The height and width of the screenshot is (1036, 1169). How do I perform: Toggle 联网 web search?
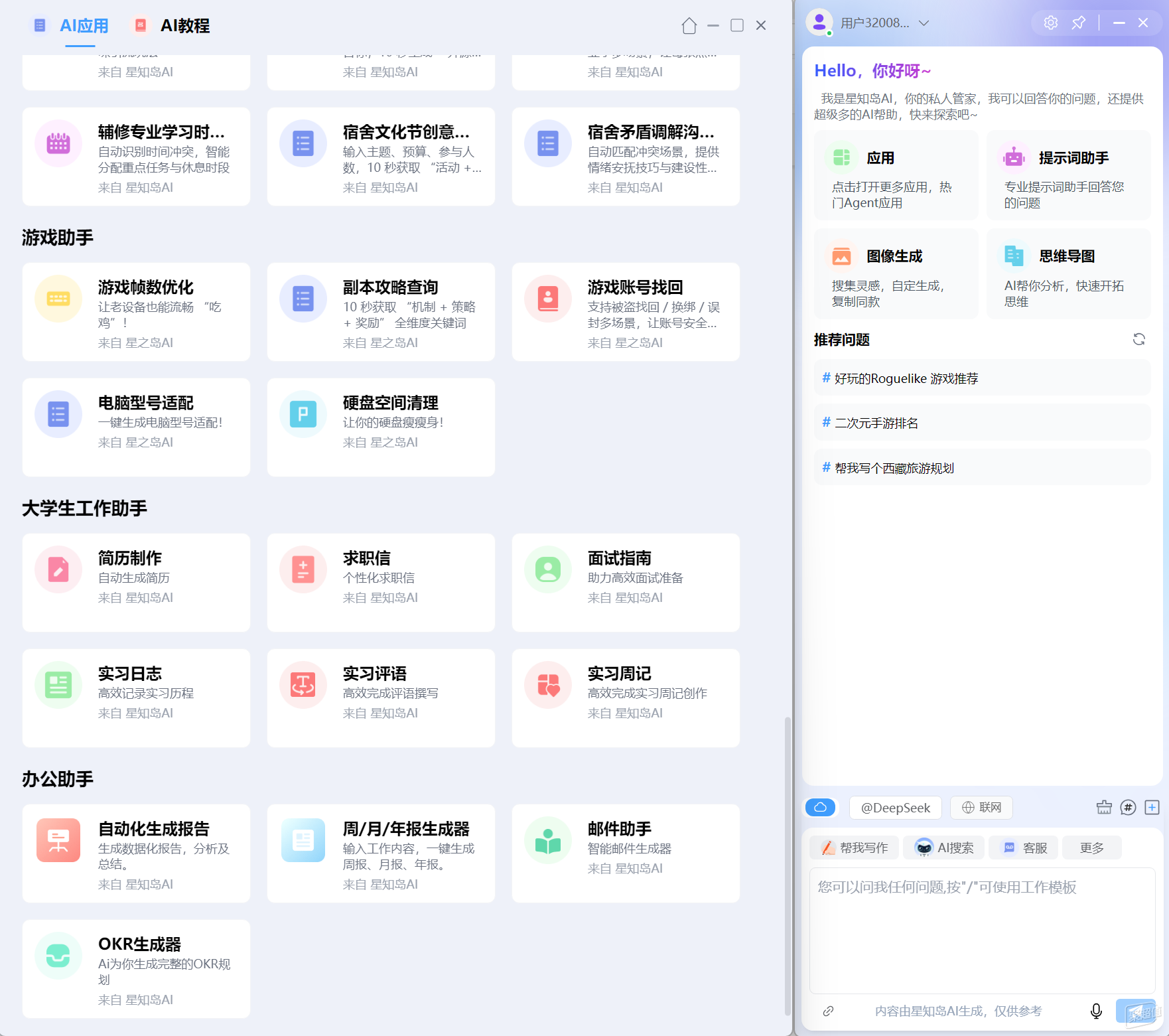click(x=981, y=807)
